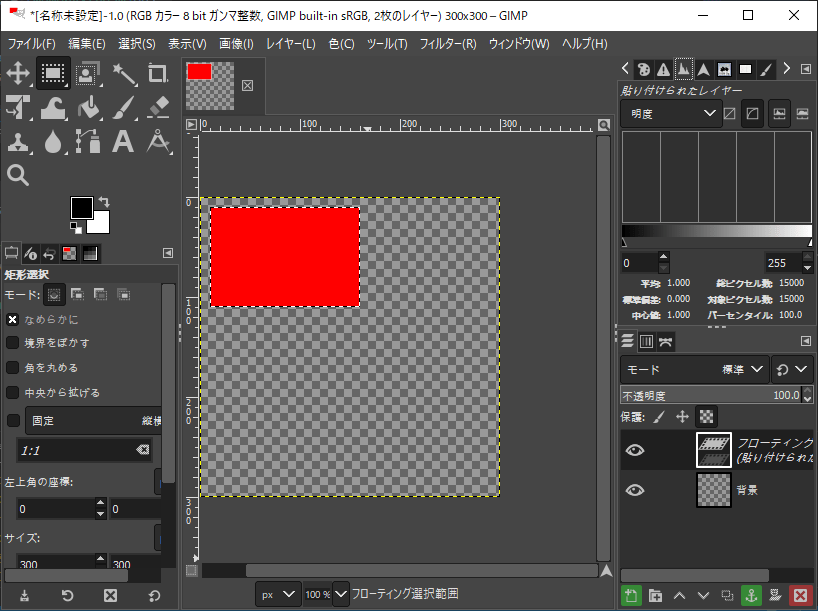This screenshot has height=611, width=818.
Task: Activate the Crop tool
Action: (x=156, y=73)
